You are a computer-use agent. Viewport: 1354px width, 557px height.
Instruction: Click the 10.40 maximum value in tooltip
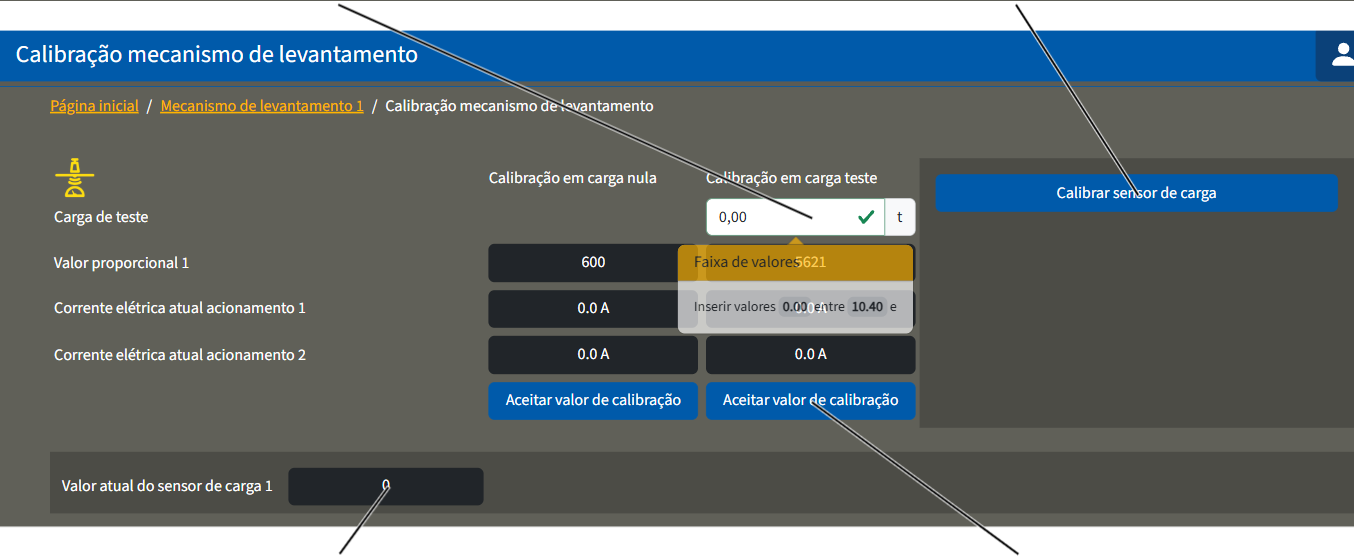click(867, 307)
